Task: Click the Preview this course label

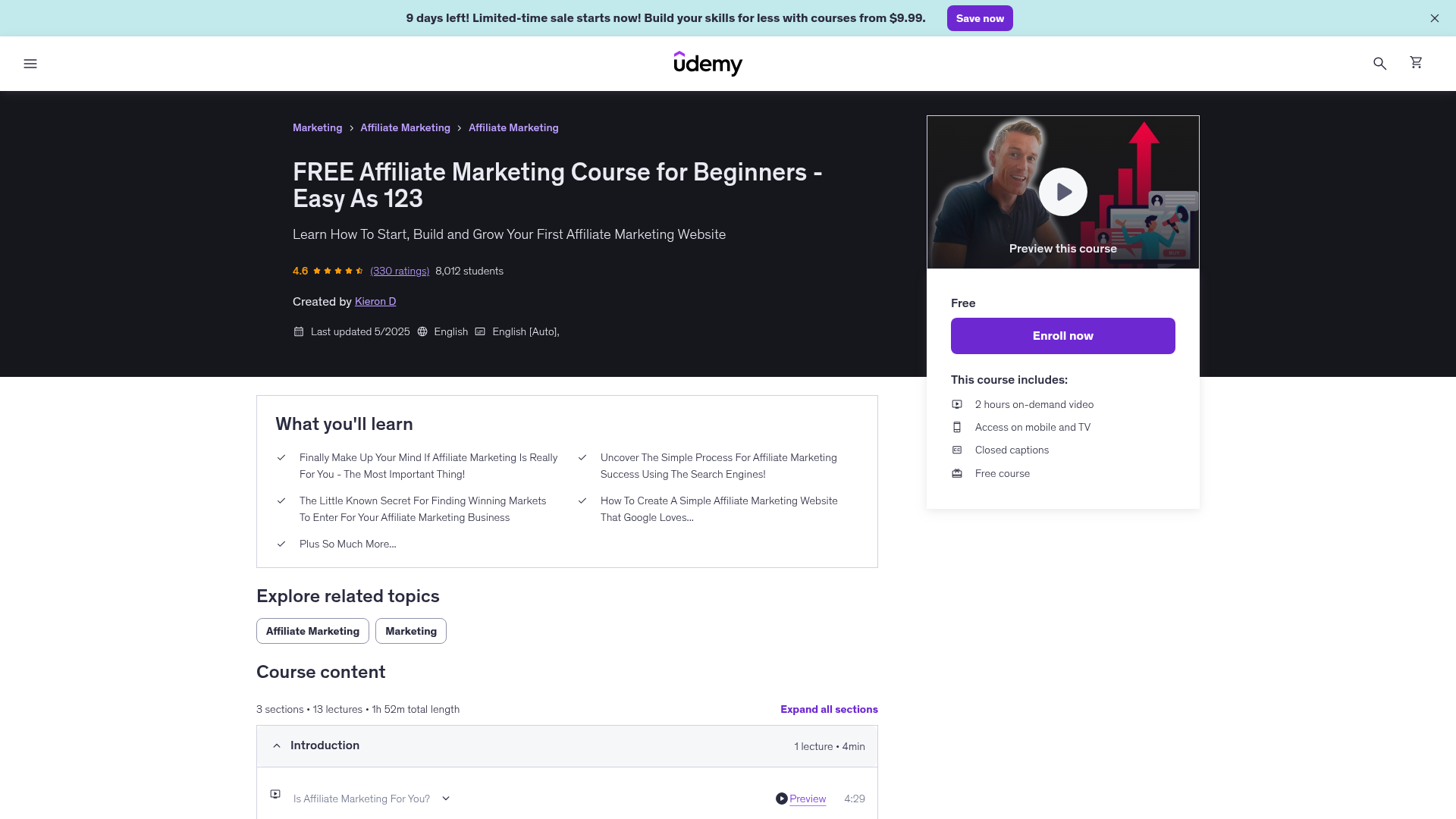Action: pyautogui.click(x=1062, y=249)
